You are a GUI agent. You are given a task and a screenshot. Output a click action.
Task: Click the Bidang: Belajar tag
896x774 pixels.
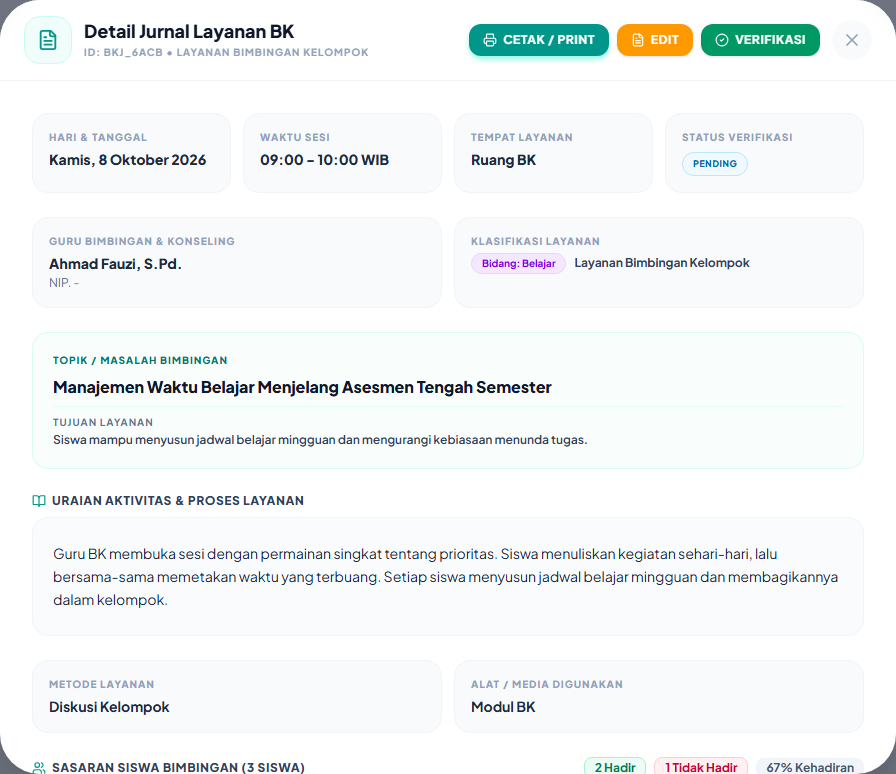(x=518, y=264)
